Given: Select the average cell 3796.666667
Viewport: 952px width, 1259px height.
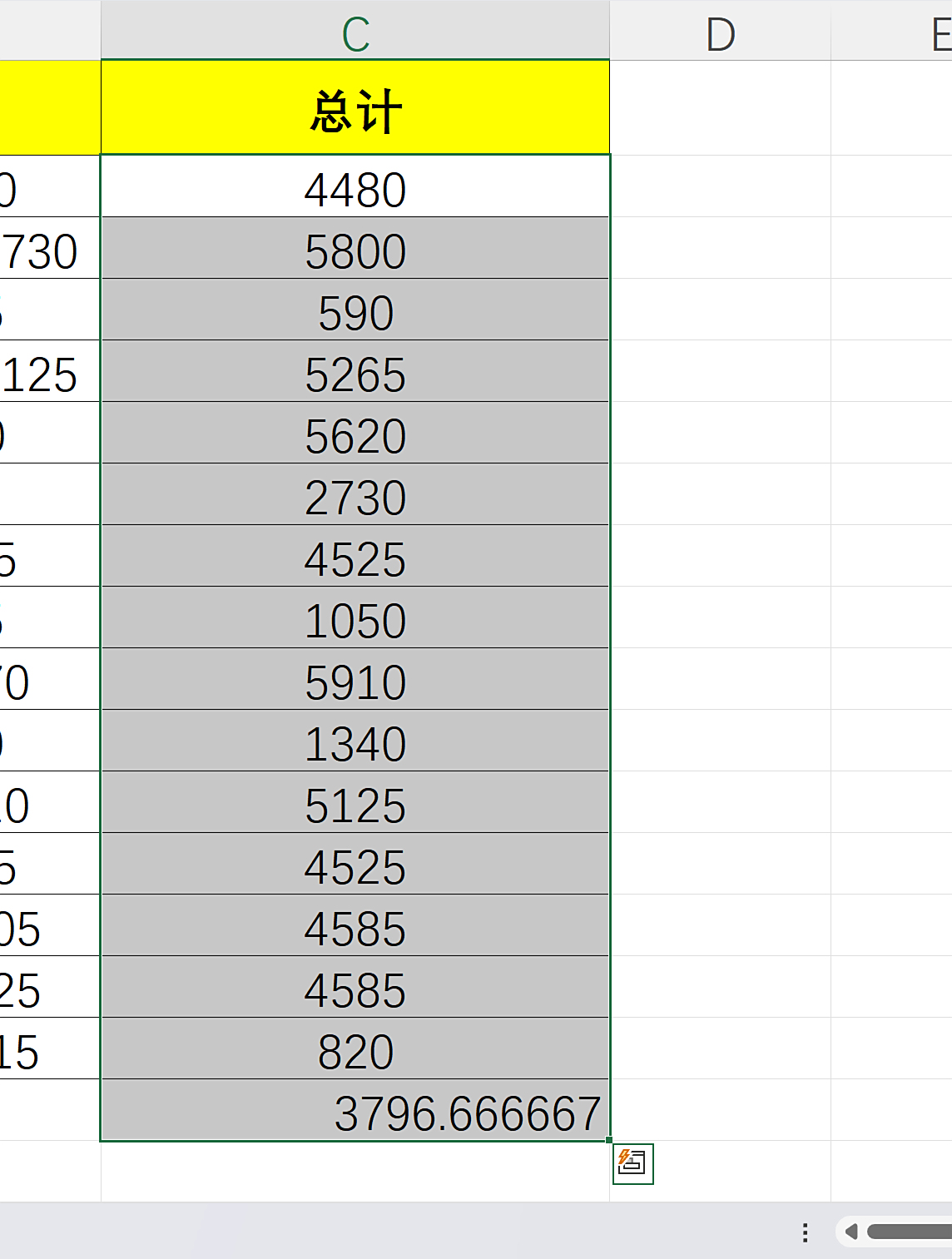Looking at the screenshot, I should 355,1112.
